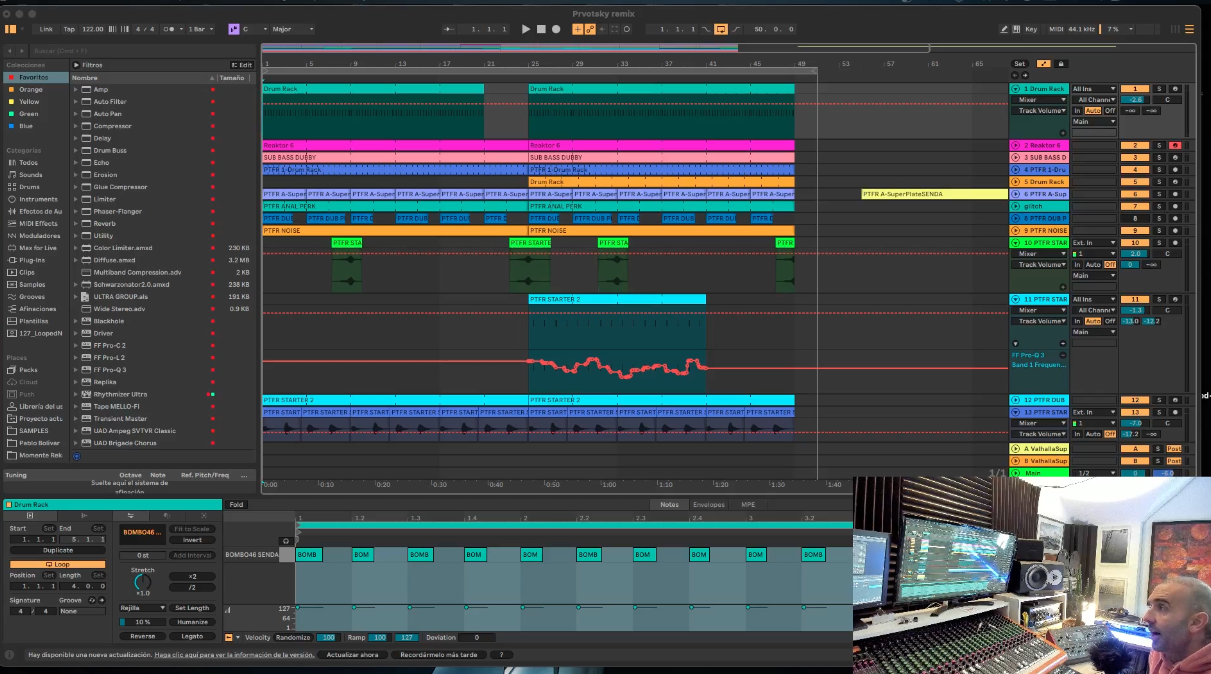Toggle the scale mode icon beside key C

[233, 29]
